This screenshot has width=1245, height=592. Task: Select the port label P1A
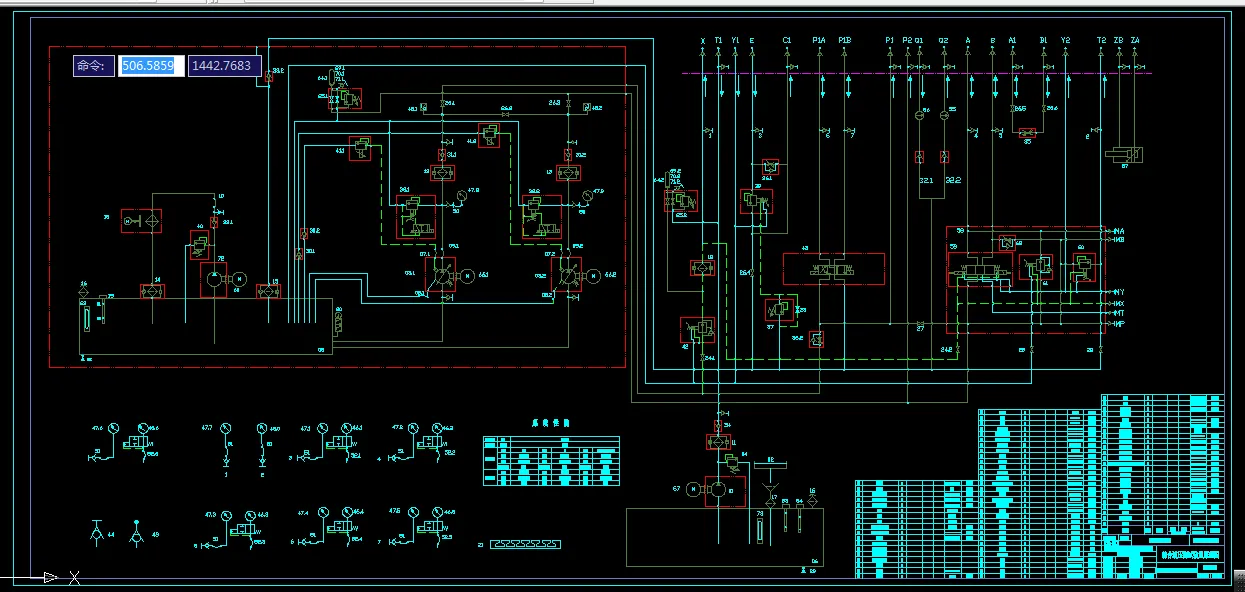[819, 40]
